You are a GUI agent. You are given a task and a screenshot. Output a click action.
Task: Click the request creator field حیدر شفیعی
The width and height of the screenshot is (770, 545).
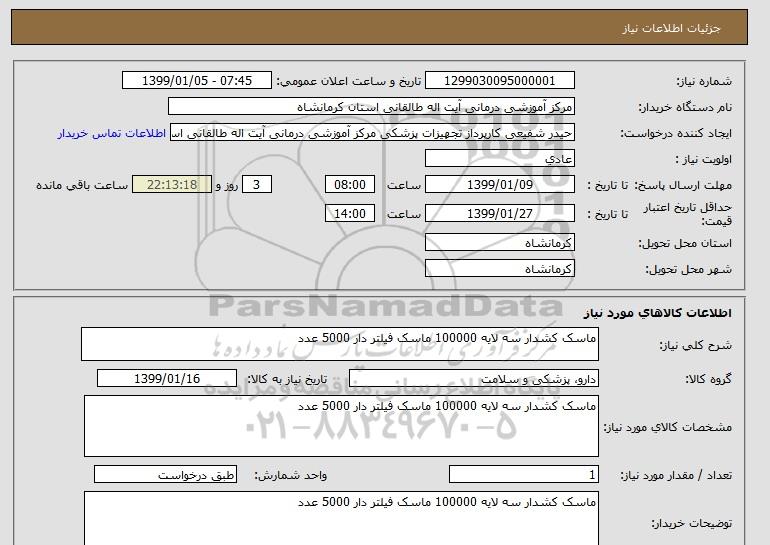[372, 133]
